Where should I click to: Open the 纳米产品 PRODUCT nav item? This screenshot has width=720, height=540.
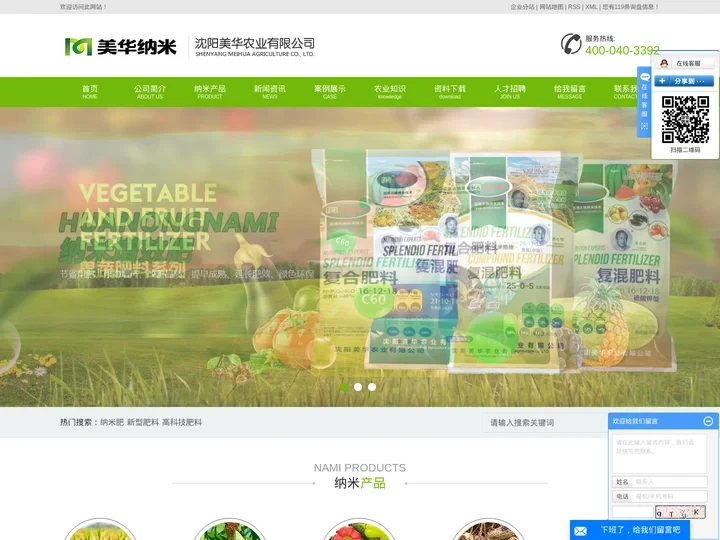coord(210,92)
